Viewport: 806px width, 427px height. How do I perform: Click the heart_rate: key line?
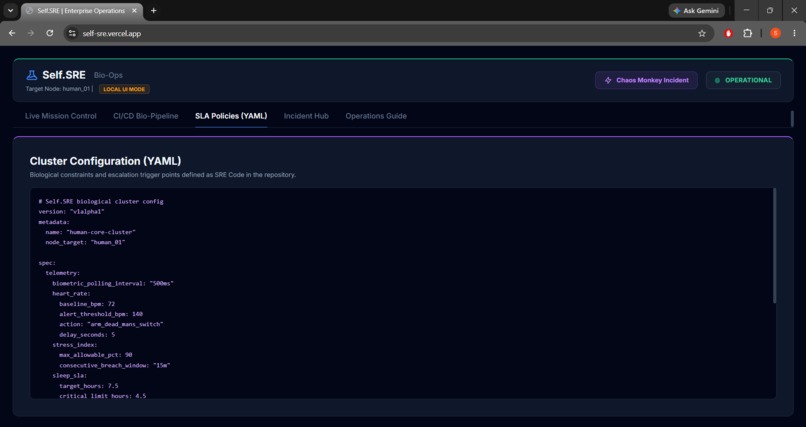point(71,294)
